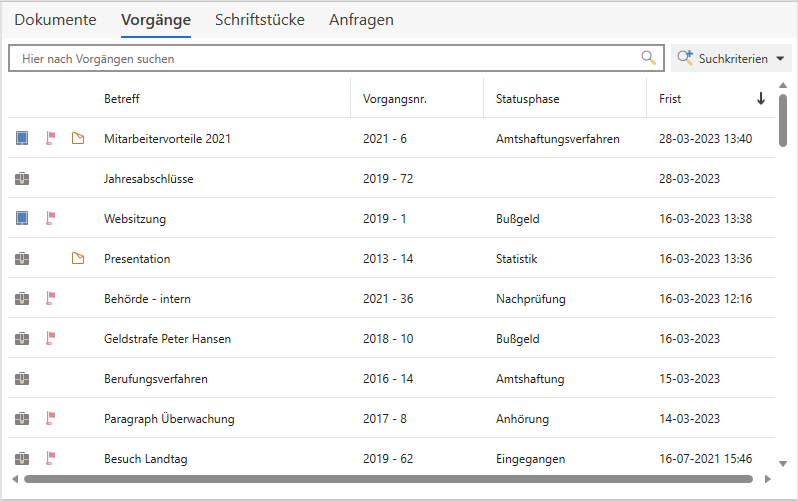Screen dimensions: 798x501
Task: Click the horizontal scrollbar right arrow
Action: click(768, 479)
